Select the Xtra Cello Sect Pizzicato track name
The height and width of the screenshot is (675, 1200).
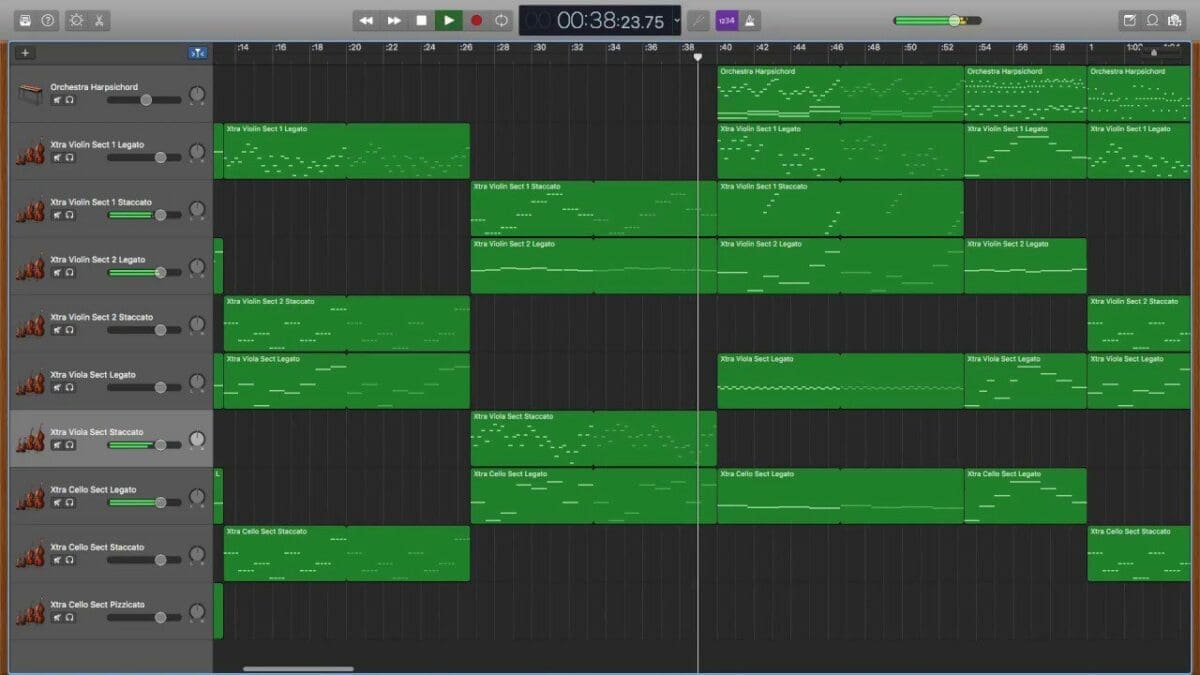point(98,605)
